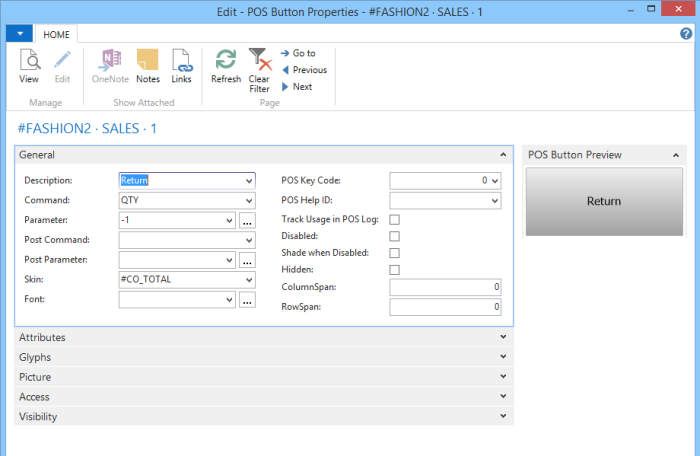Click the Return preview button
The width and height of the screenshot is (700, 456).
[603, 201]
